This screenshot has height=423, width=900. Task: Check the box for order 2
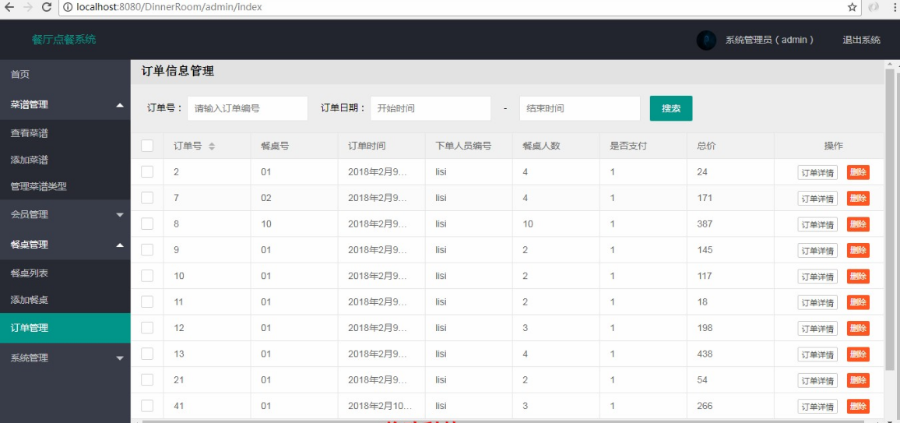148,172
